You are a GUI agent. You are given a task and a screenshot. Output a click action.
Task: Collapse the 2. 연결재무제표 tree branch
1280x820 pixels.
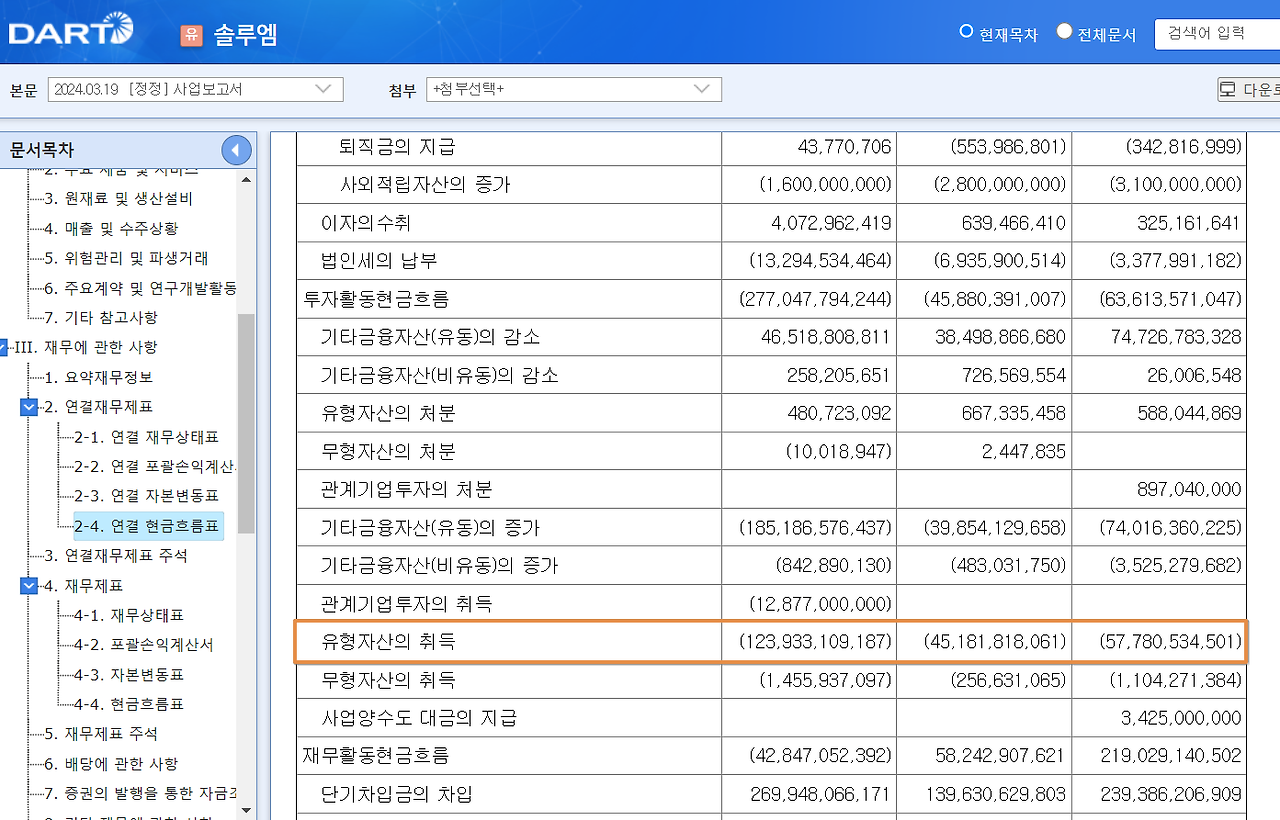[x=29, y=408]
